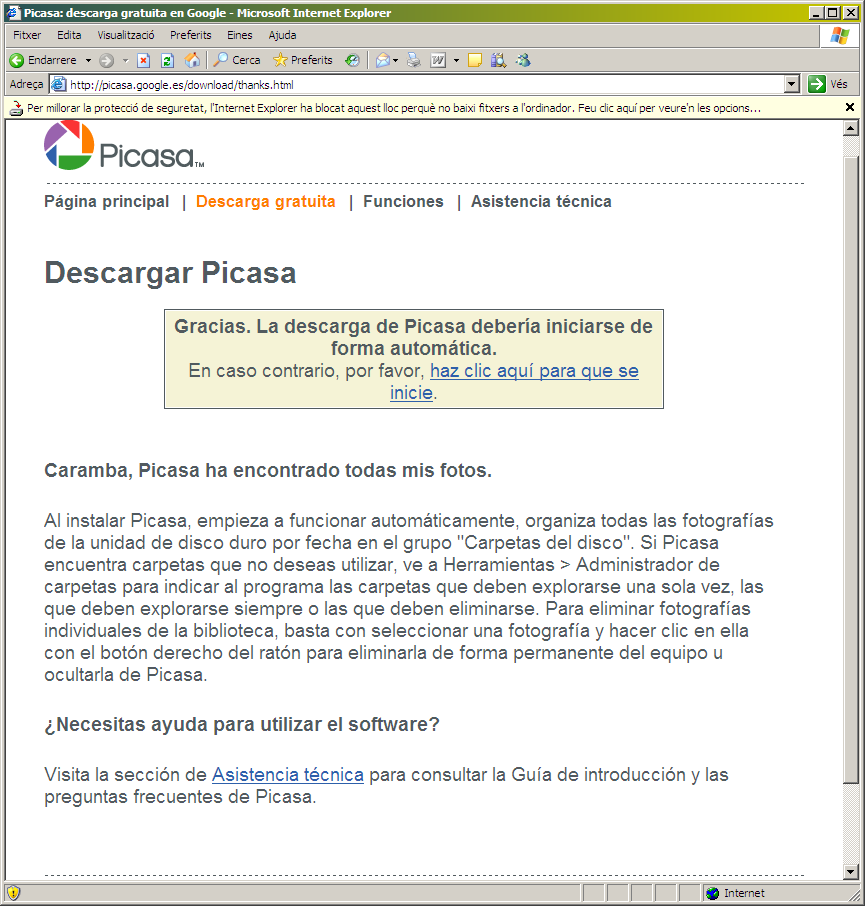Open the Cerca search pane

237,60
